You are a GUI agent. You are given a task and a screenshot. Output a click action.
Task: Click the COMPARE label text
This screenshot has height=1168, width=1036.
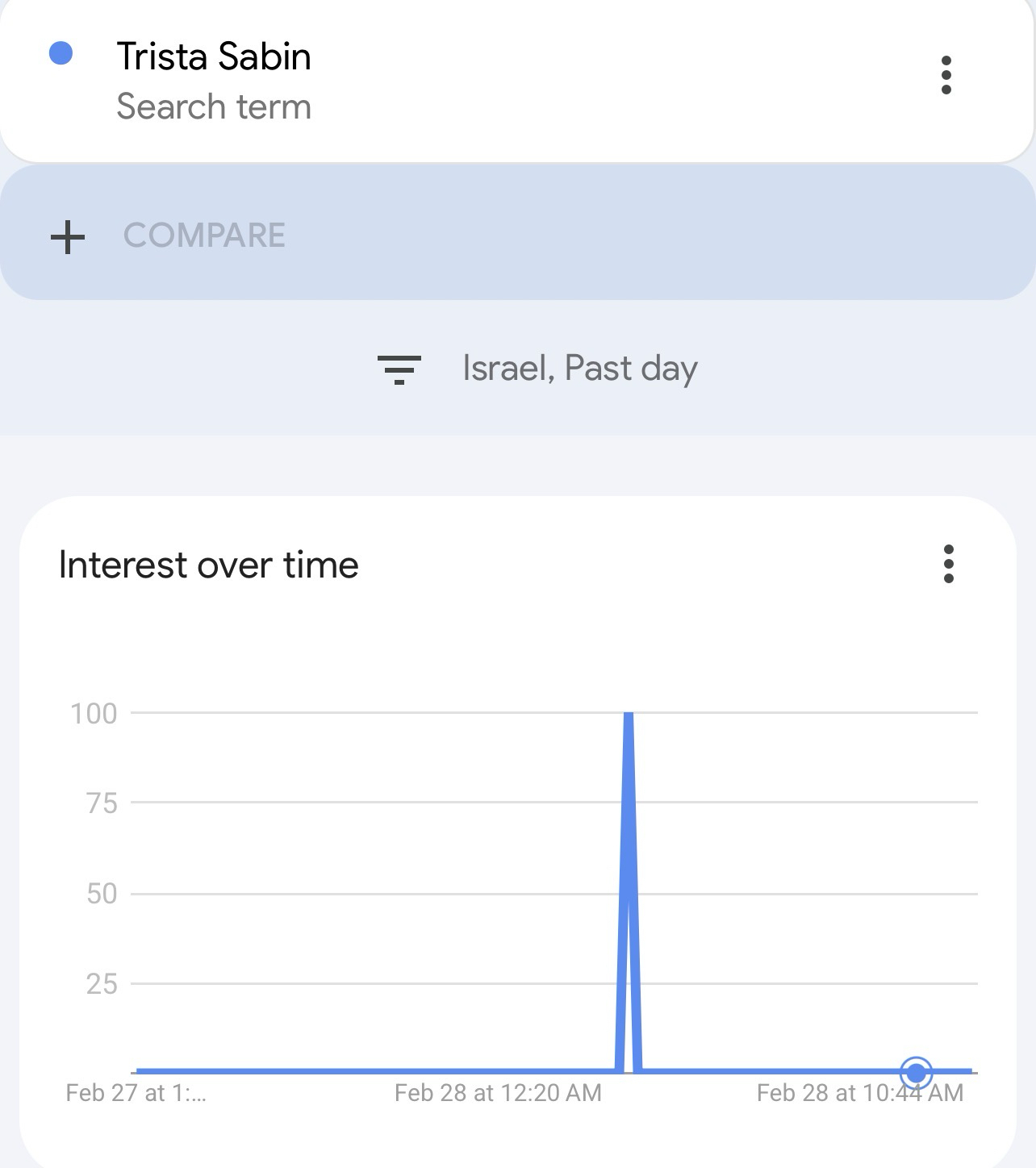pyautogui.click(x=204, y=236)
